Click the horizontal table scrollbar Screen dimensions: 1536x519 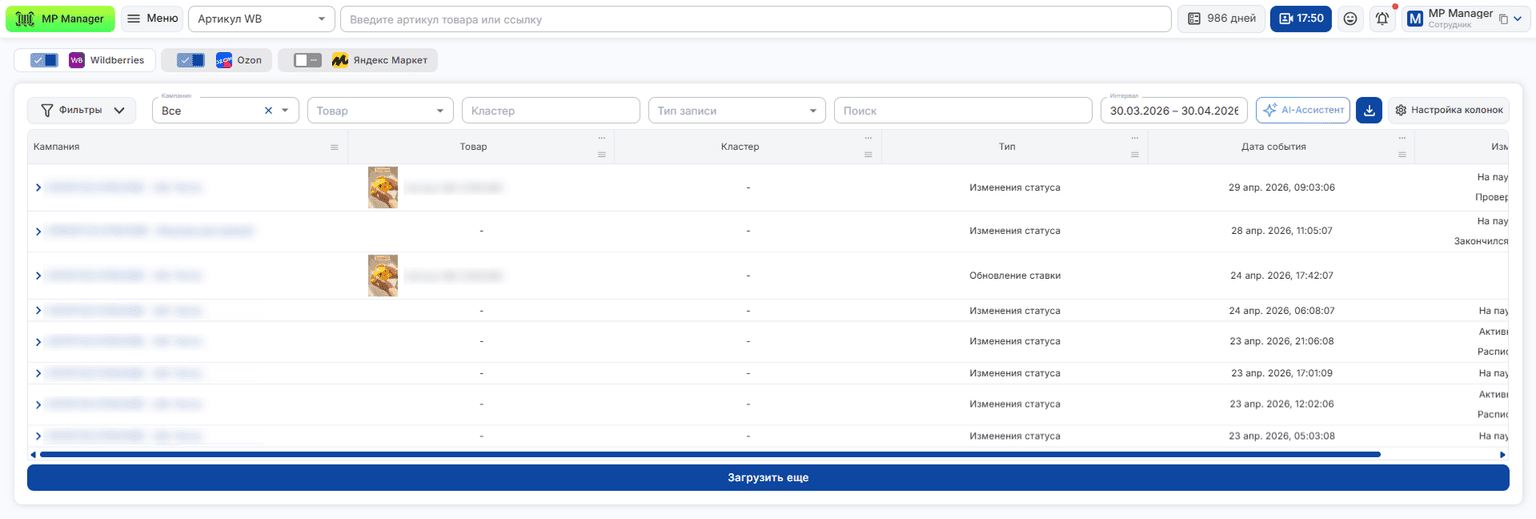click(x=710, y=454)
